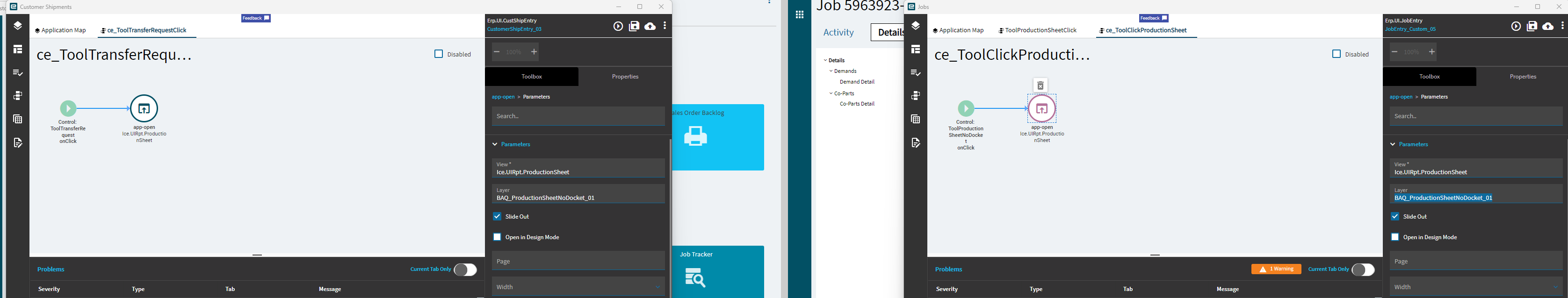Open the app grid launcher icon

point(800,14)
